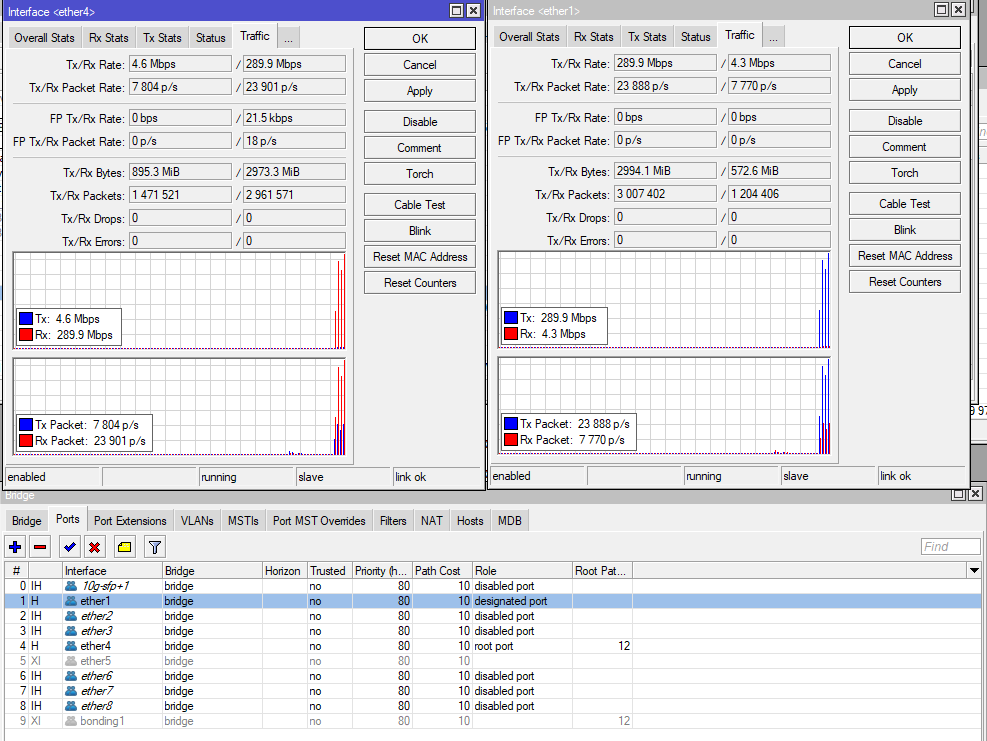Expand the '...' more tabs in ether4 window

click(x=288, y=38)
